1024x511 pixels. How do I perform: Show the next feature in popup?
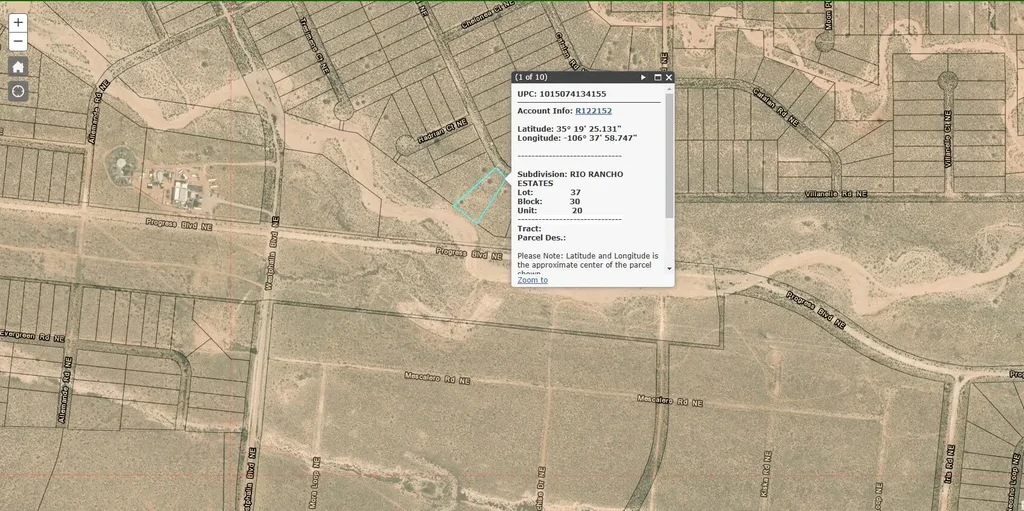pyautogui.click(x=643, y=77)
